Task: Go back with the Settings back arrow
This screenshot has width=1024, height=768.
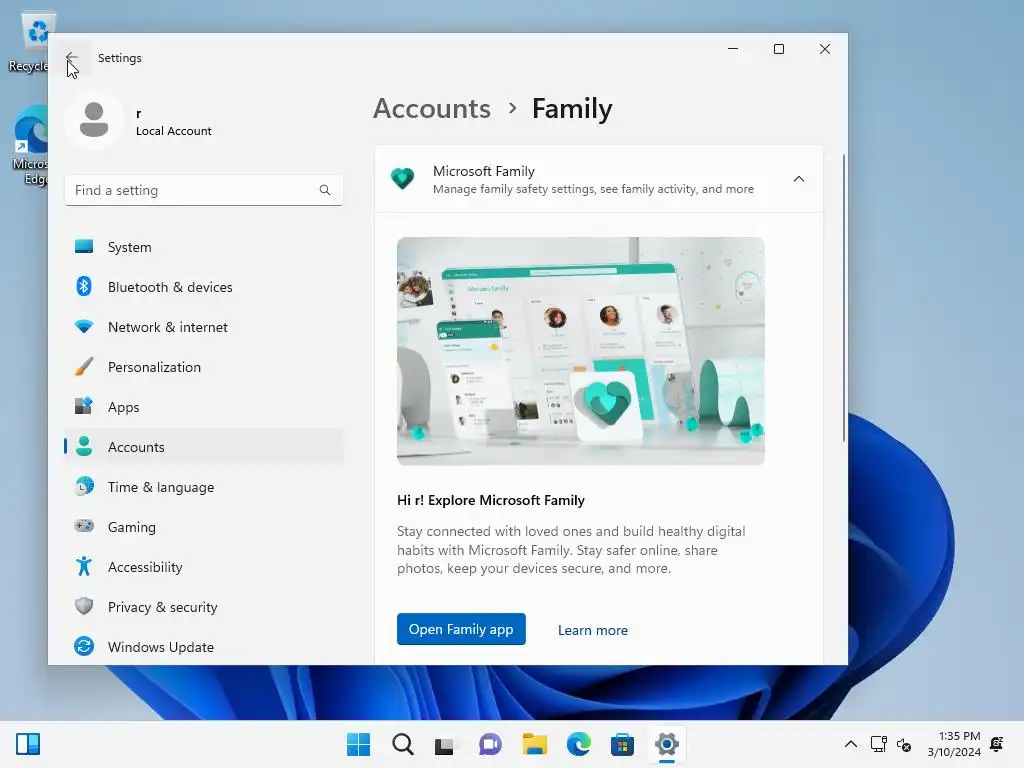Action: point(72,57)
